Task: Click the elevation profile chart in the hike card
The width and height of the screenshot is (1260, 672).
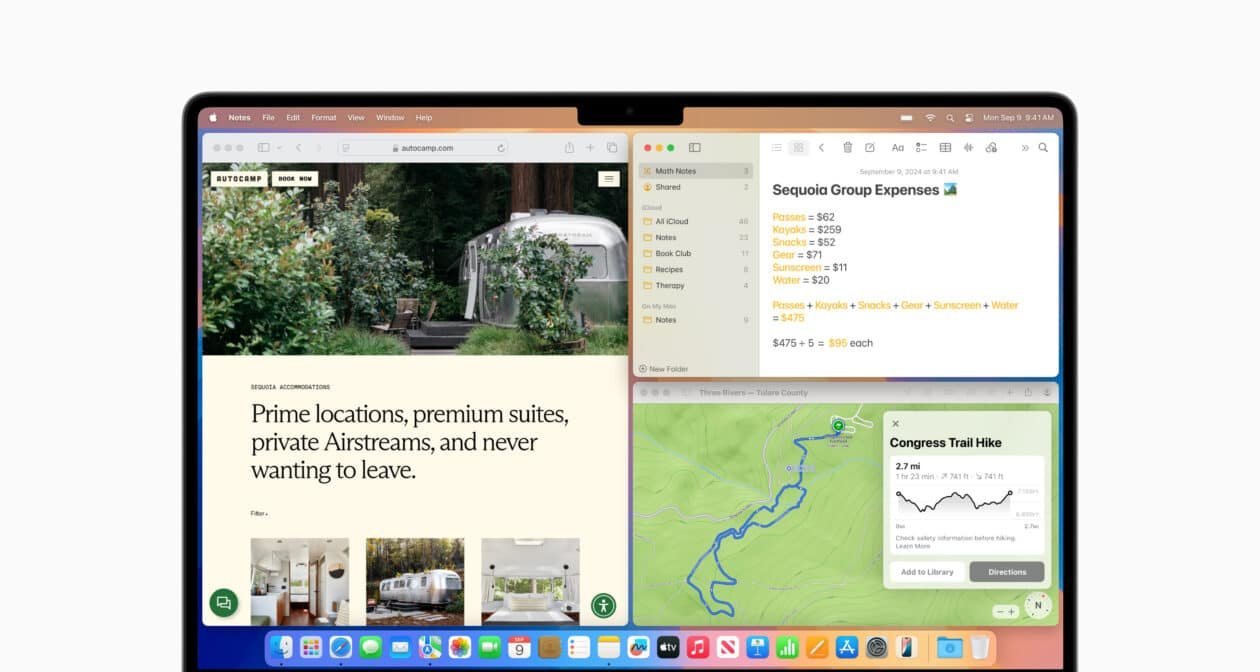Action: (963, 498)
